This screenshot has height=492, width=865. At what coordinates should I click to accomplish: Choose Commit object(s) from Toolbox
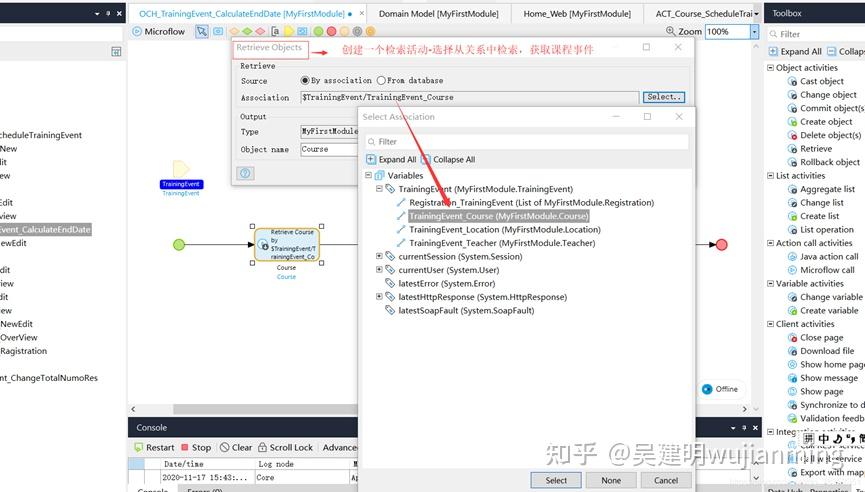click(825, 108)
